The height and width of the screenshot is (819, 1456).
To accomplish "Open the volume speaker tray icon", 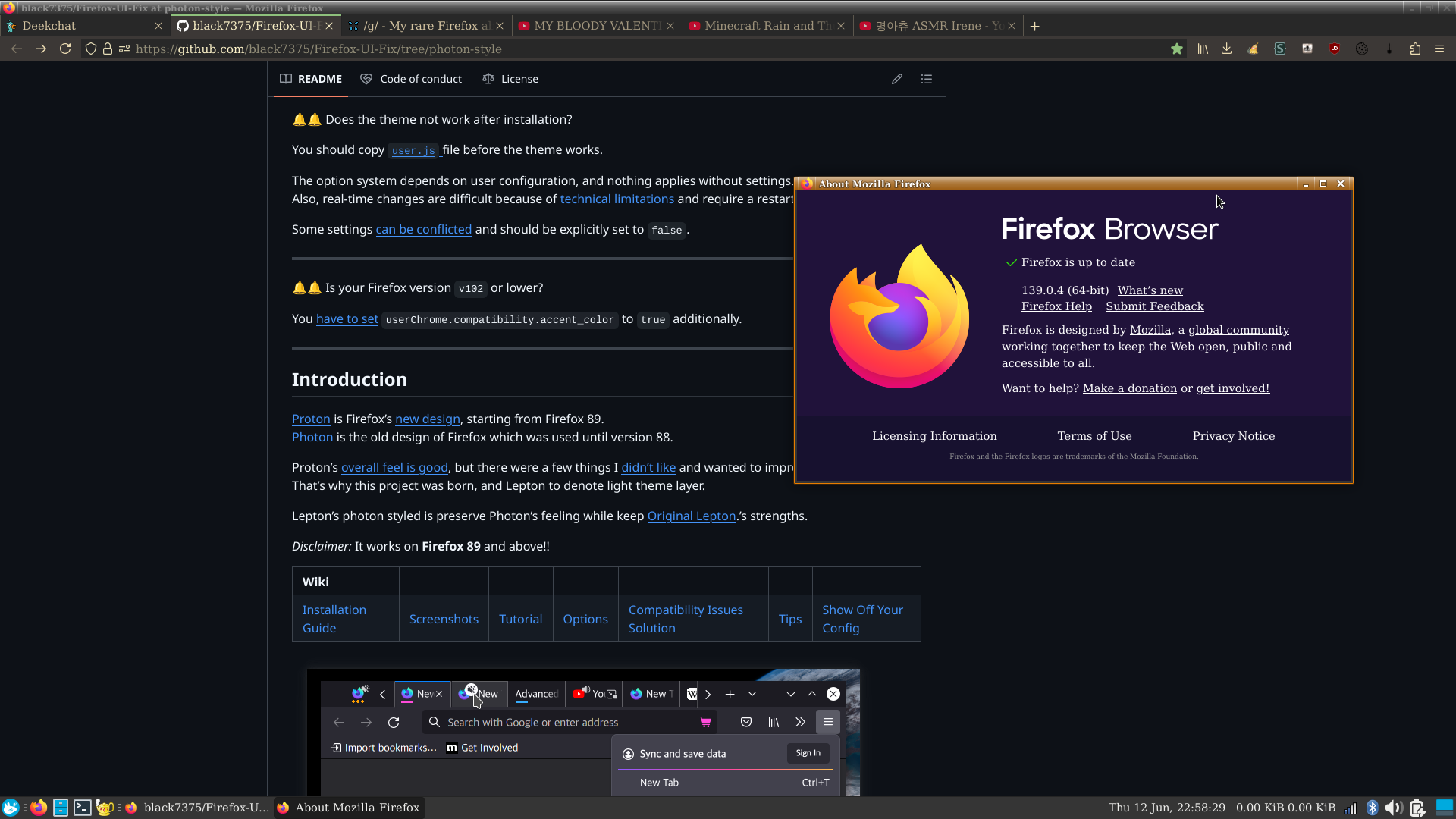I will [x=1393, y=808].
